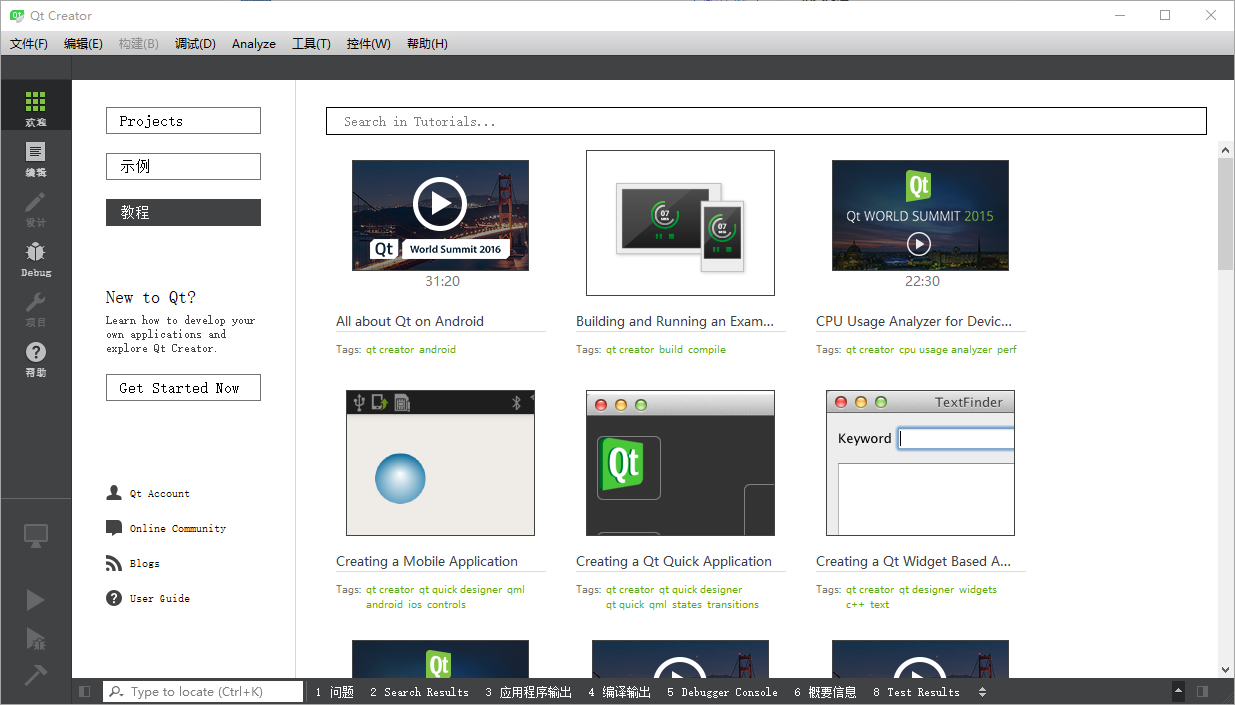
Task: Open the 应用程序输出 output pane
Action: 529,691
